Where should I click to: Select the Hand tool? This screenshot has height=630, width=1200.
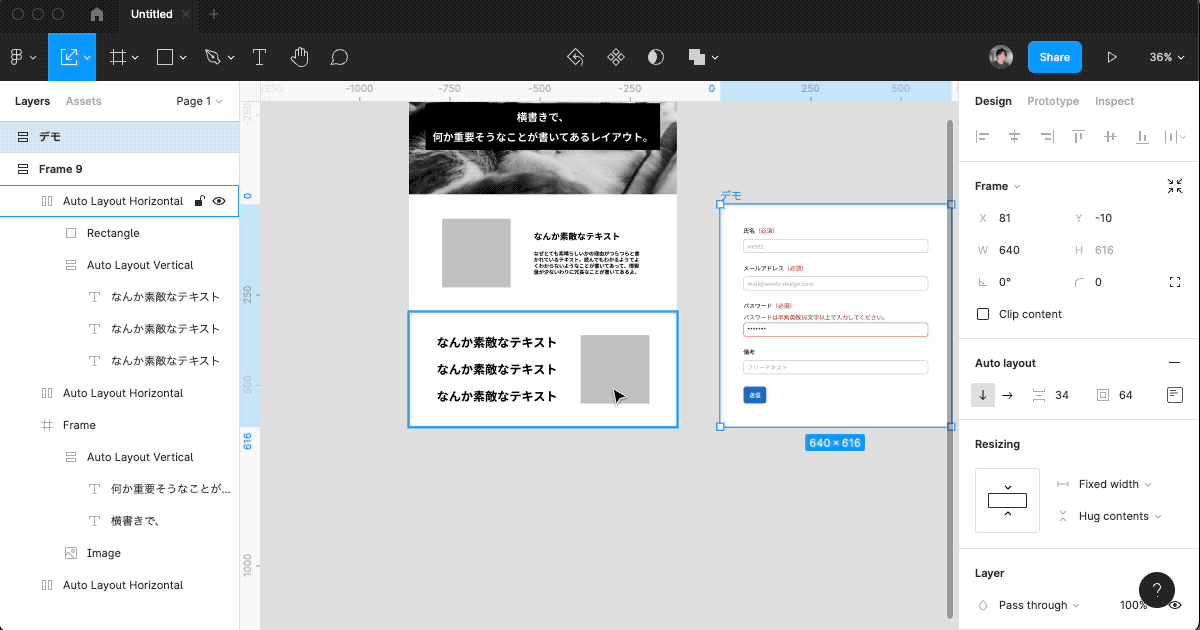pyautogui.click(x=299, y=57)
